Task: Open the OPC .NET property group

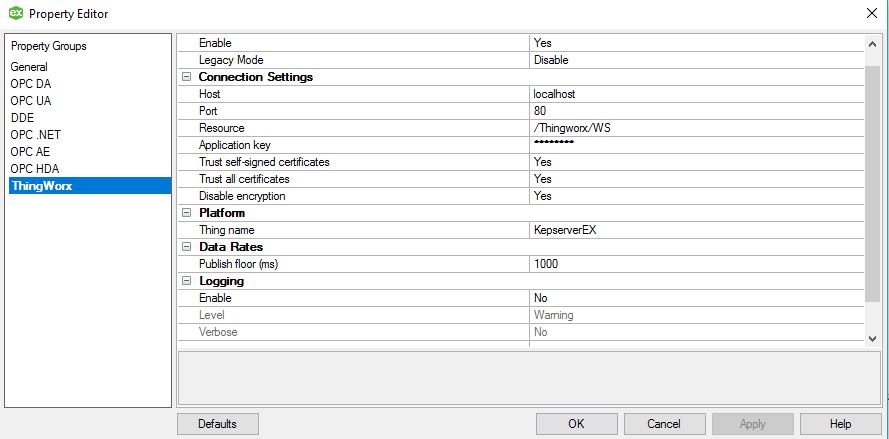Action: click(x=35, y=135)
